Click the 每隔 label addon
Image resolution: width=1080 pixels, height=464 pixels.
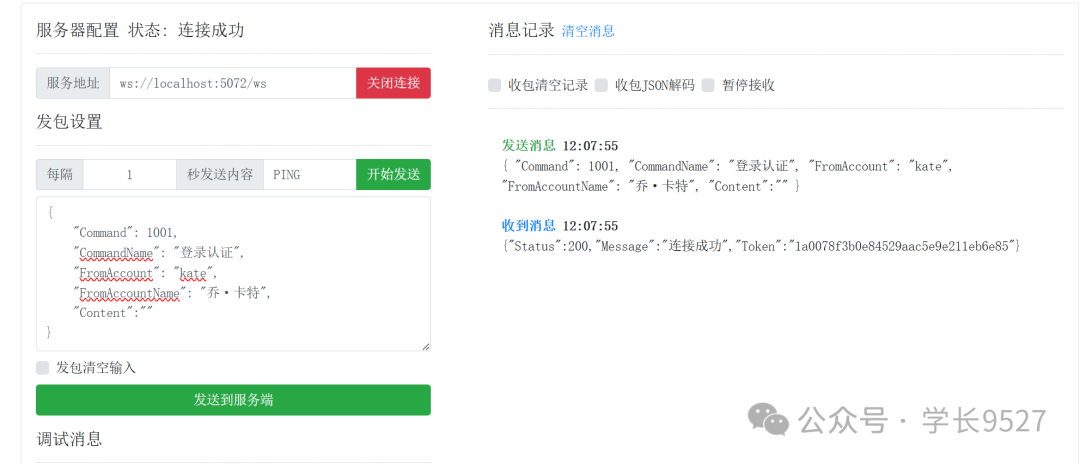60,174
